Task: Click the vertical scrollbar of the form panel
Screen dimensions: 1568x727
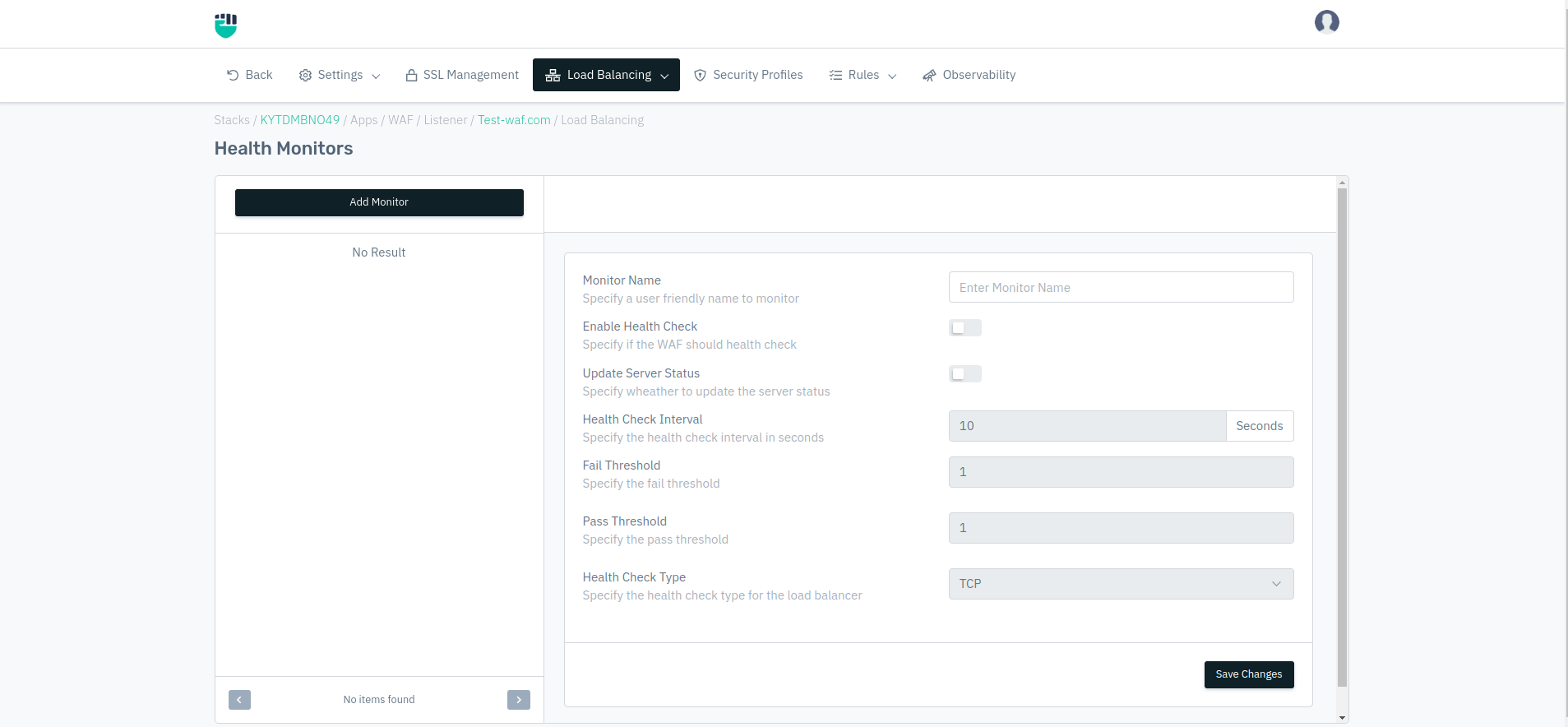Action: pyautogui.click(x=1342, y=436)
